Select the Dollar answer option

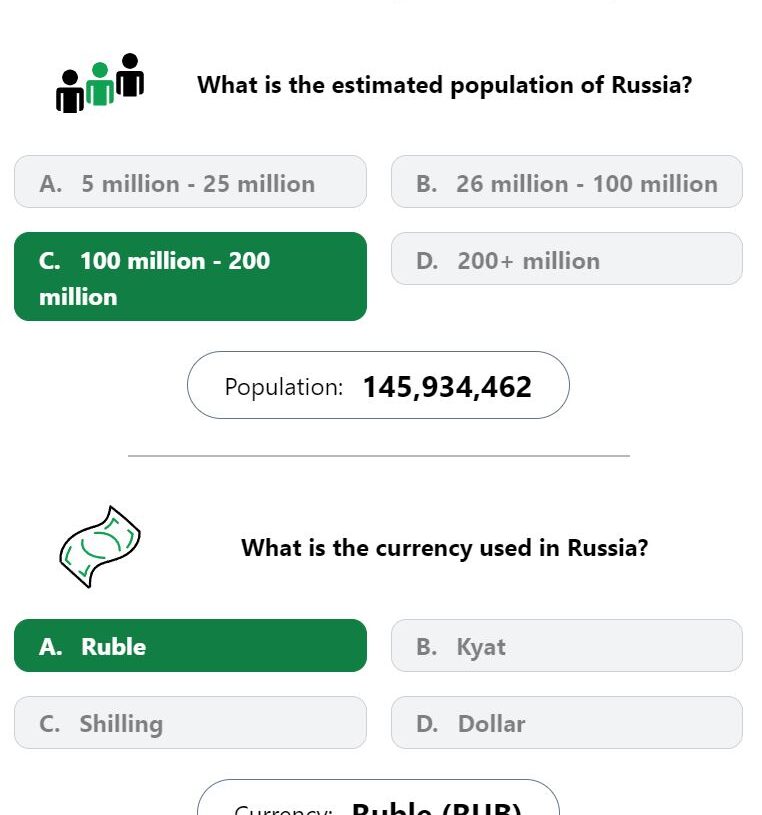(x=567, y=722)
